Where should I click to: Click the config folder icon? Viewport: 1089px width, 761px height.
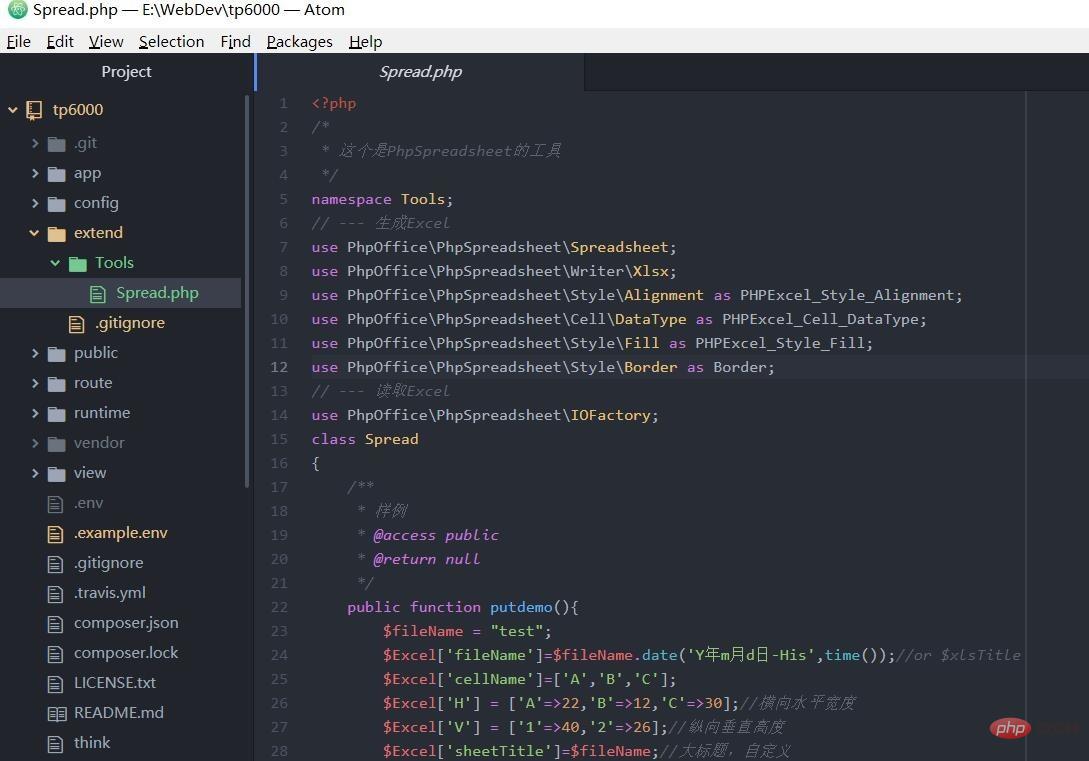[56, 203]
